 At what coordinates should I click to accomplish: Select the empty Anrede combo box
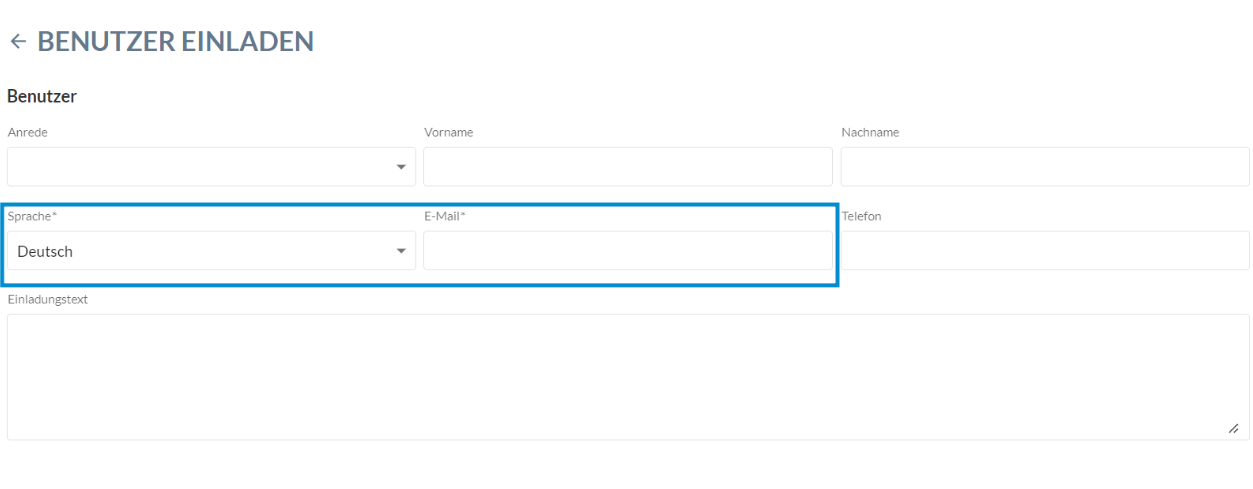point(211,167)
